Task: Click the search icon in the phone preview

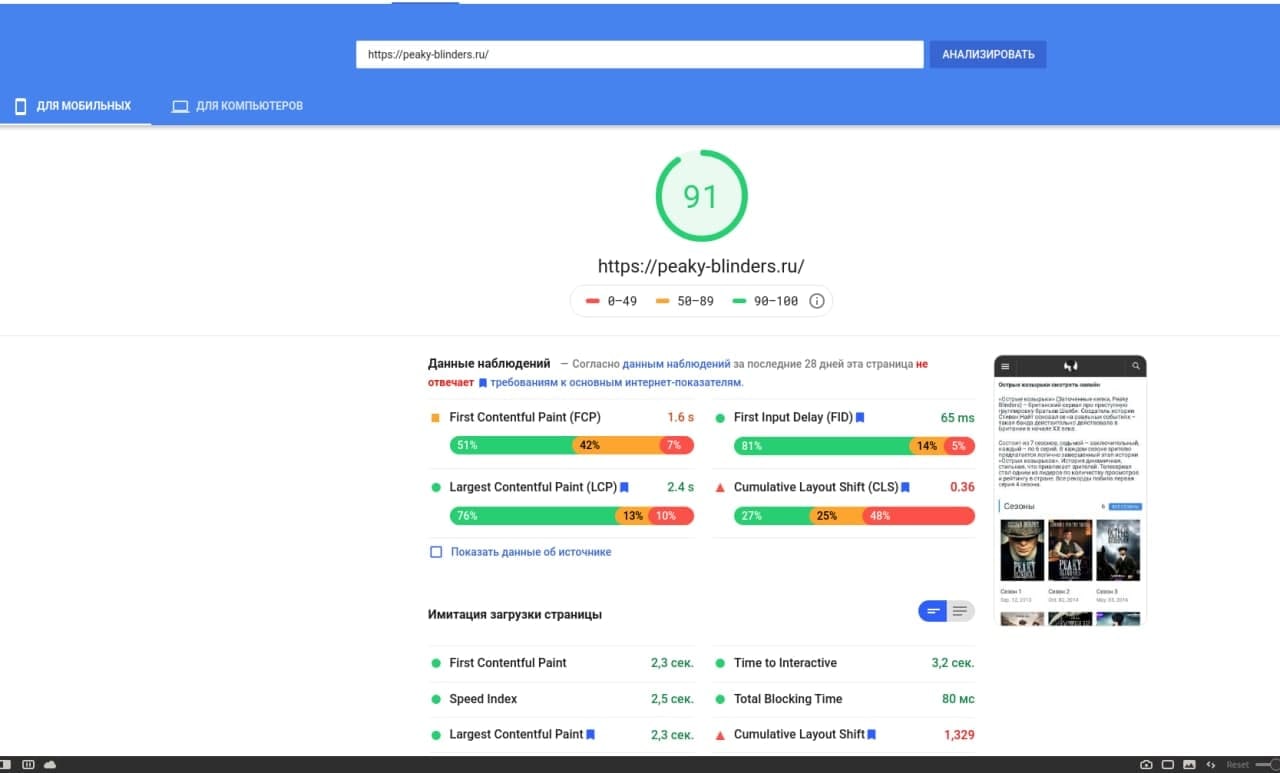Action: [x=1136, y=367]
